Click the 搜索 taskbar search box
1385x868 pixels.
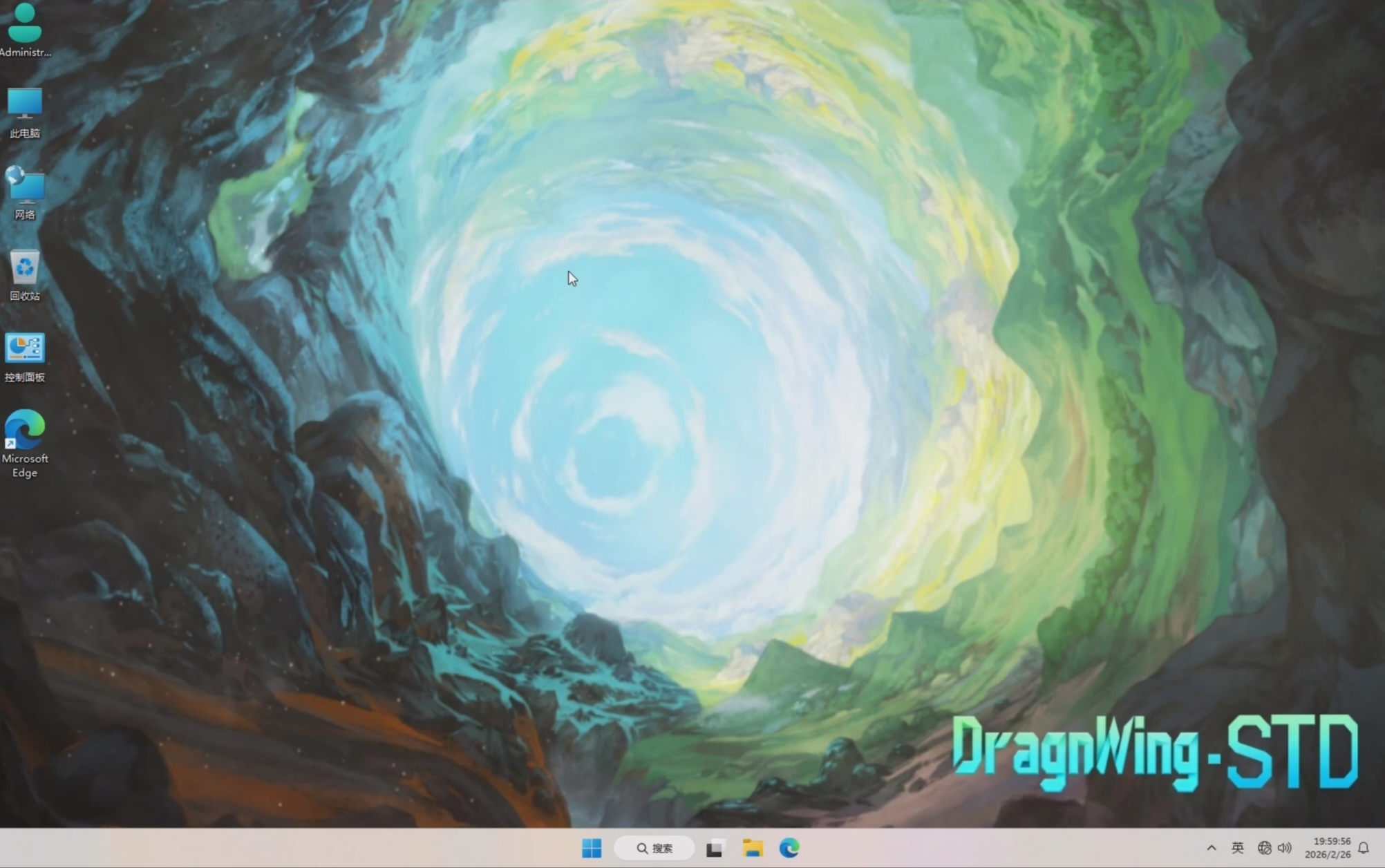pos(654,848)
